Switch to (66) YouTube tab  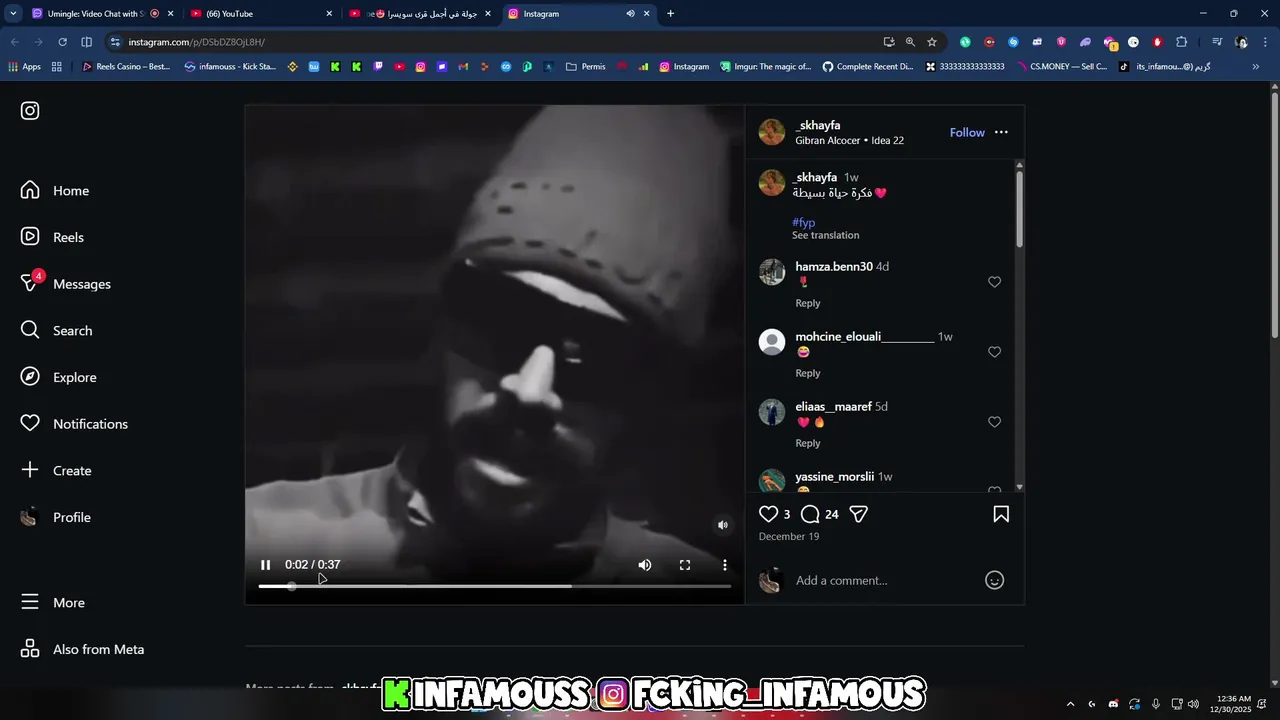[260, 14]
